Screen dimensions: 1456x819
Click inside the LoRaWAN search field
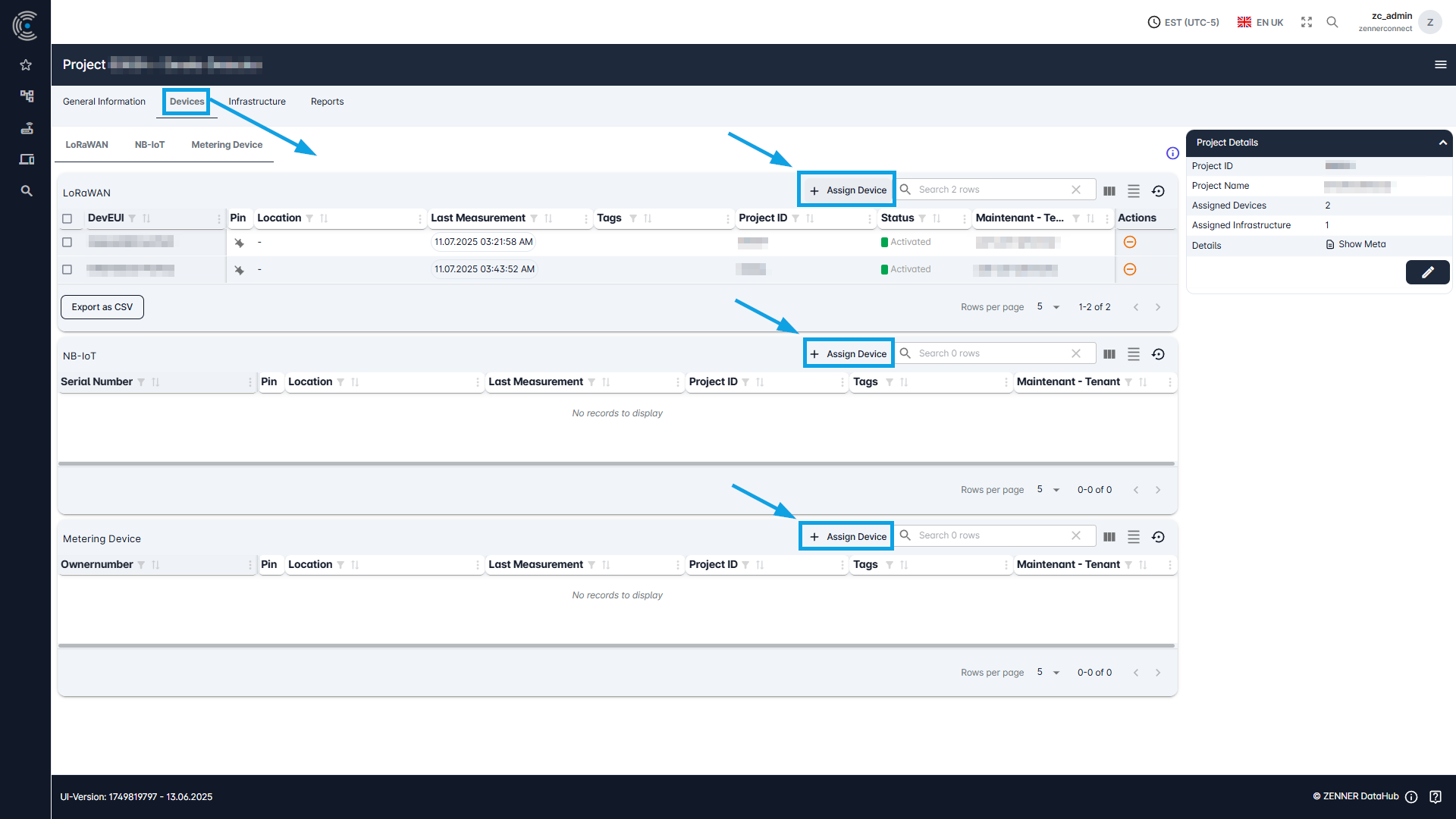click(986, 189)
